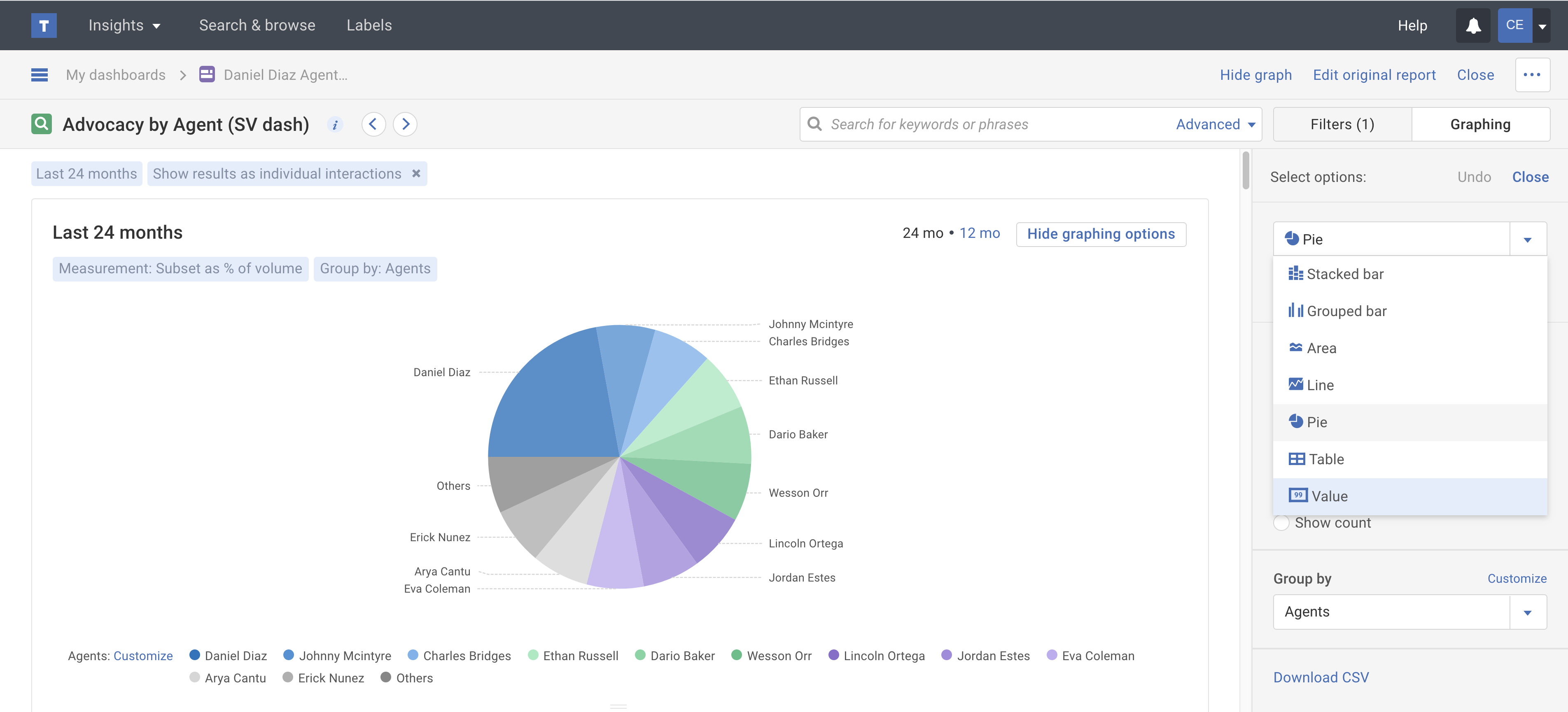This screenshot has width=1568, height=712.
Task: Expand the Group by Agents dropdown
Action: (1527, 612)
